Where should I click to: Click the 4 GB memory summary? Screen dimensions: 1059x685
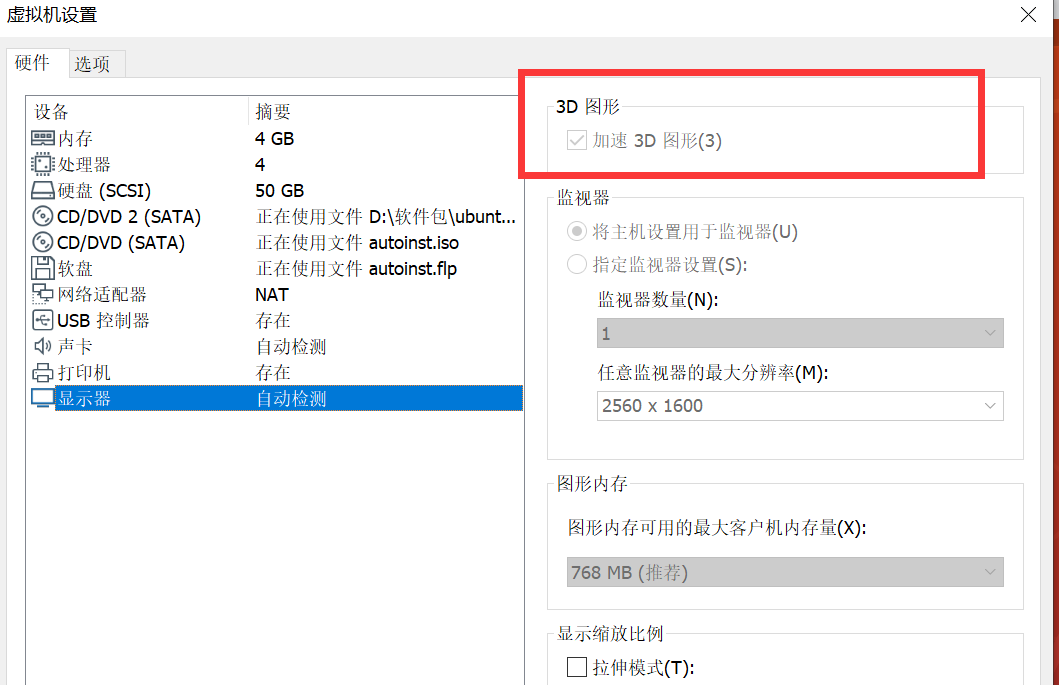coord(274,138)
